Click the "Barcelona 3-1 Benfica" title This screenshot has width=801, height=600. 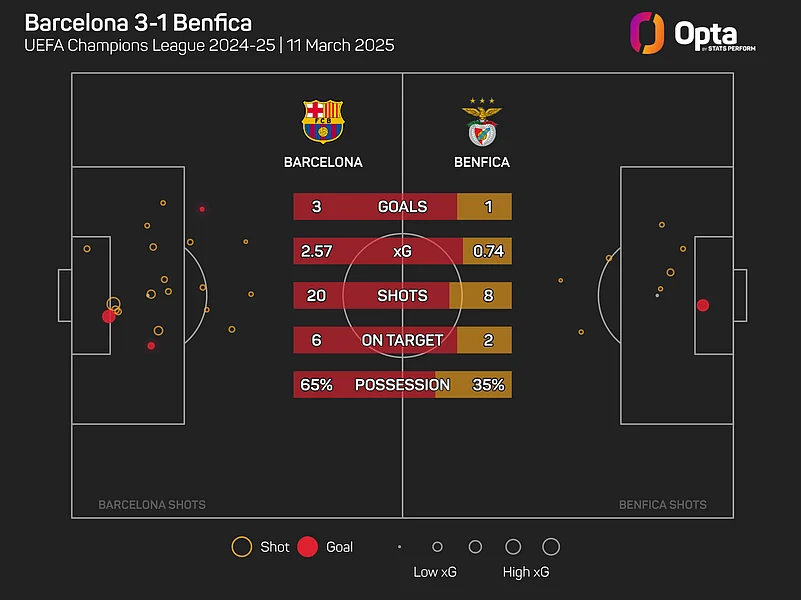(x=138, y=22)
